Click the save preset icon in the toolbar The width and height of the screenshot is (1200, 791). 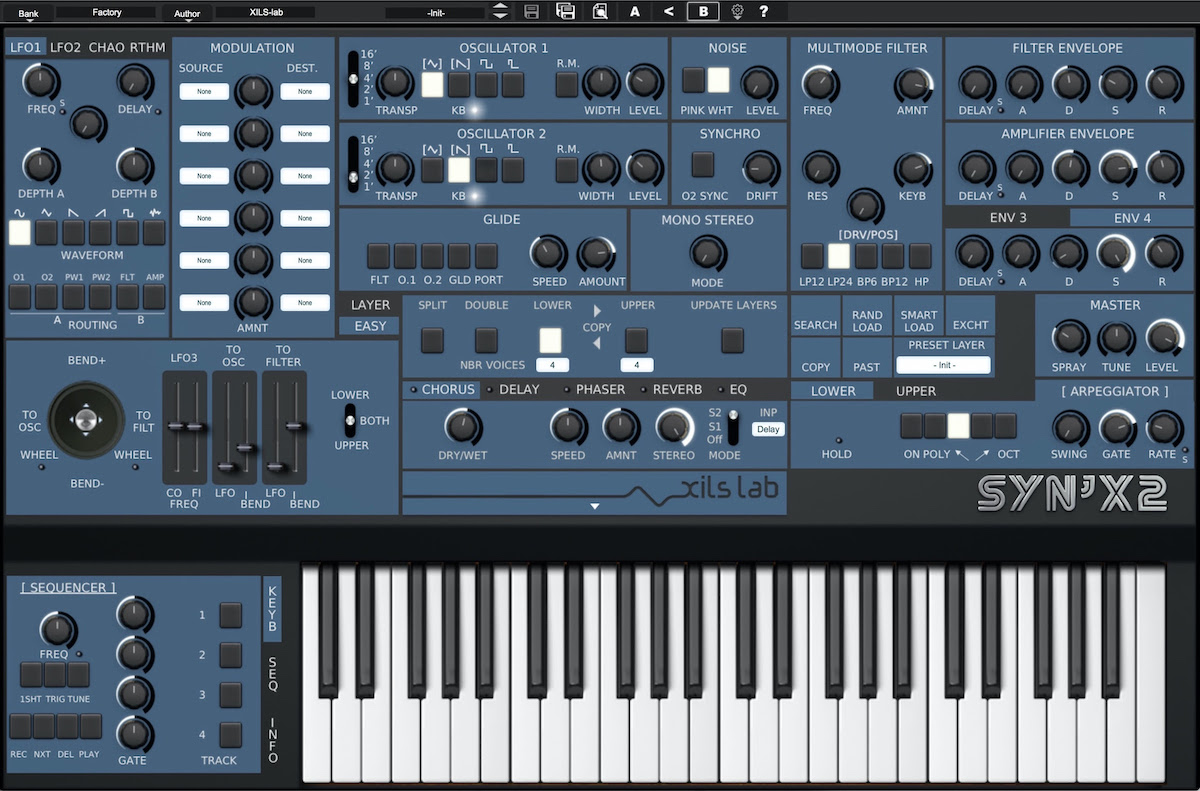[x=531, y=11]
